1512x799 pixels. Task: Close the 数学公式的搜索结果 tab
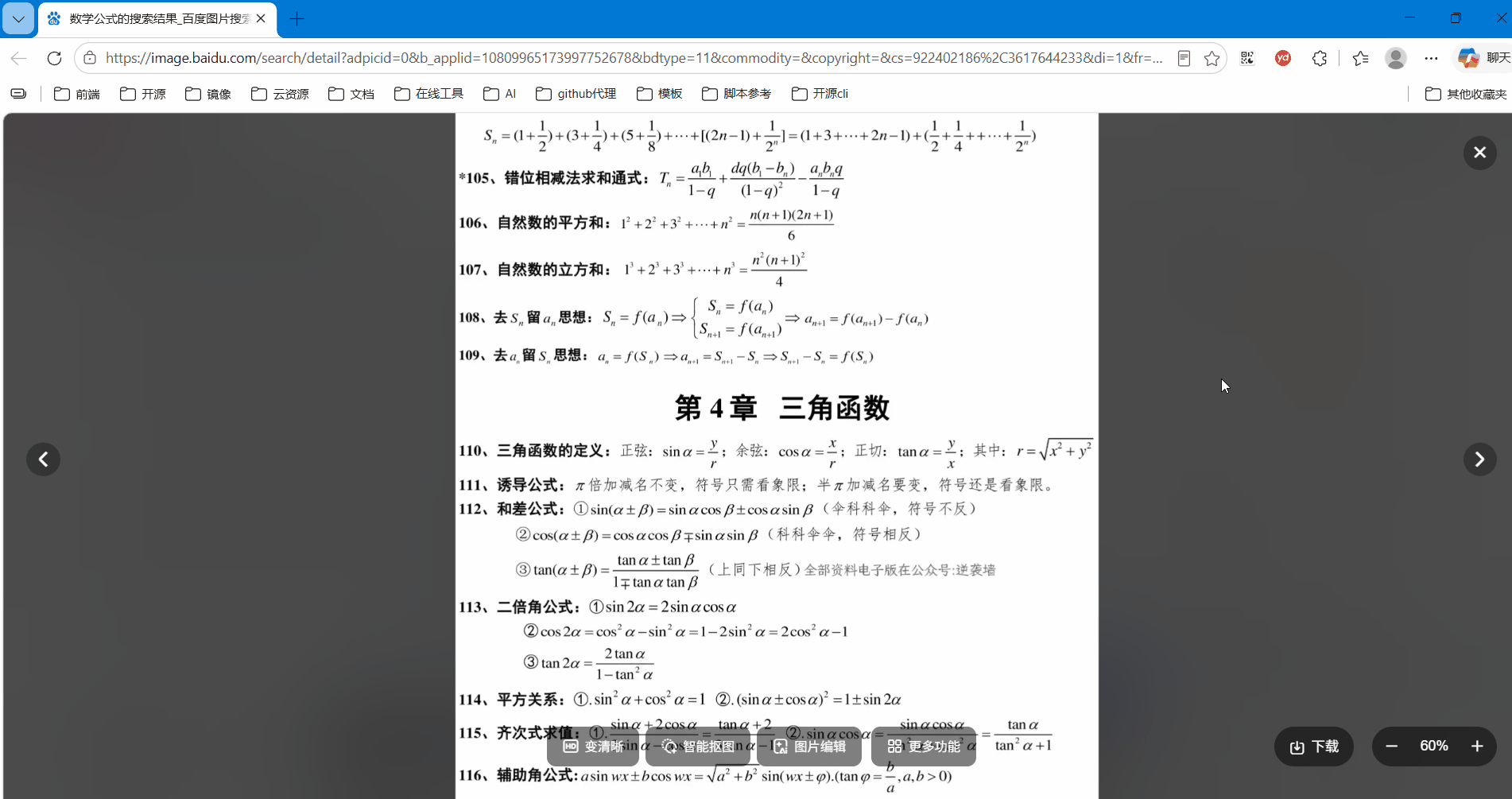click(x=261, y=18)
